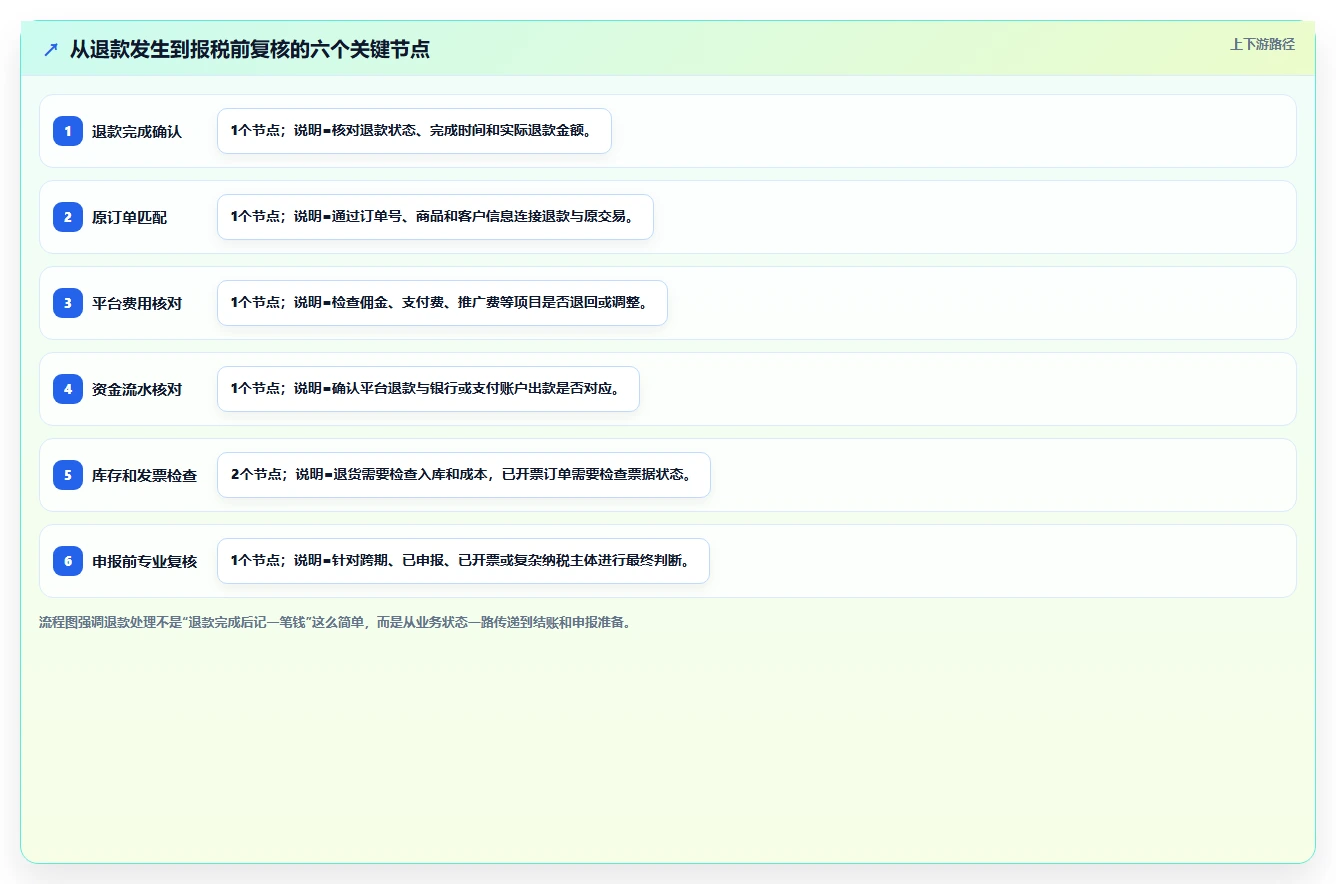Click the description 退货需要检查入库和成本
The image size is (1336, 884).
[x=464, y=475]
